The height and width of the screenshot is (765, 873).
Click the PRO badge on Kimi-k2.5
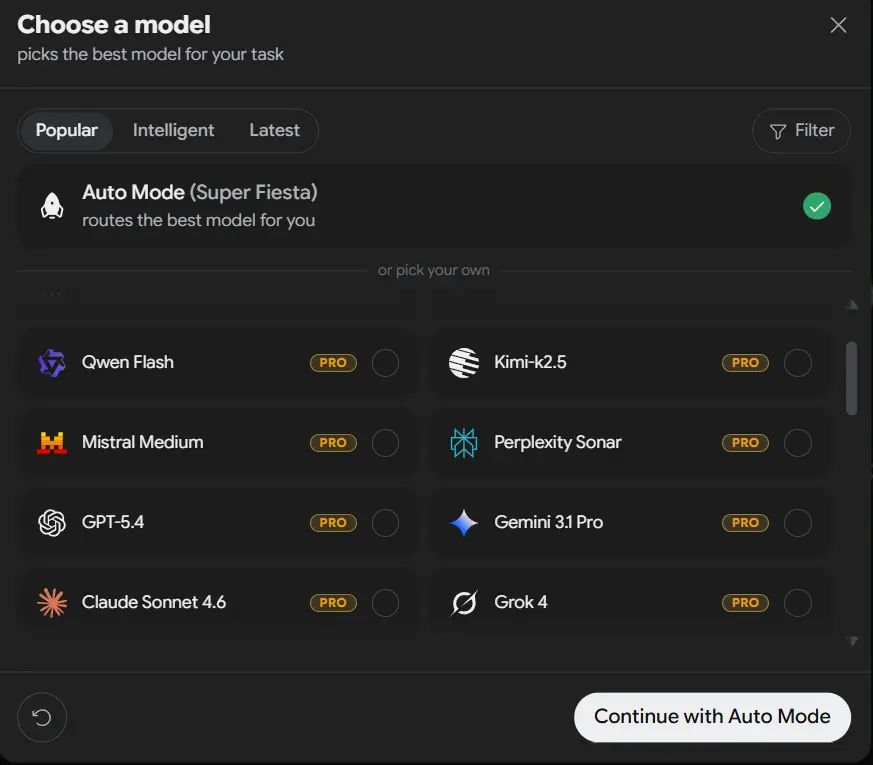point(745,363)
